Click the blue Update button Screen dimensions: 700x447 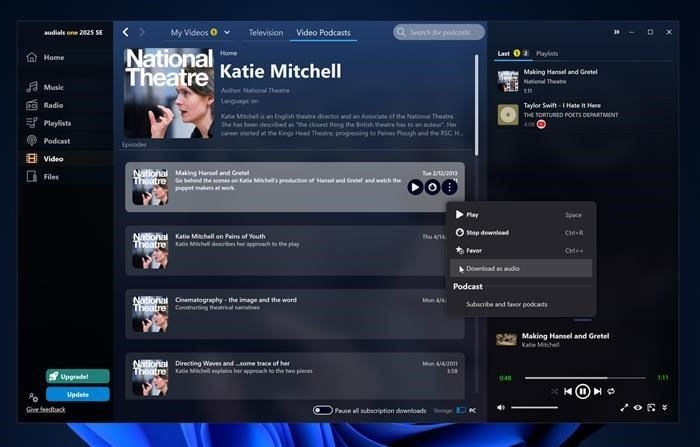pos(78,394)
